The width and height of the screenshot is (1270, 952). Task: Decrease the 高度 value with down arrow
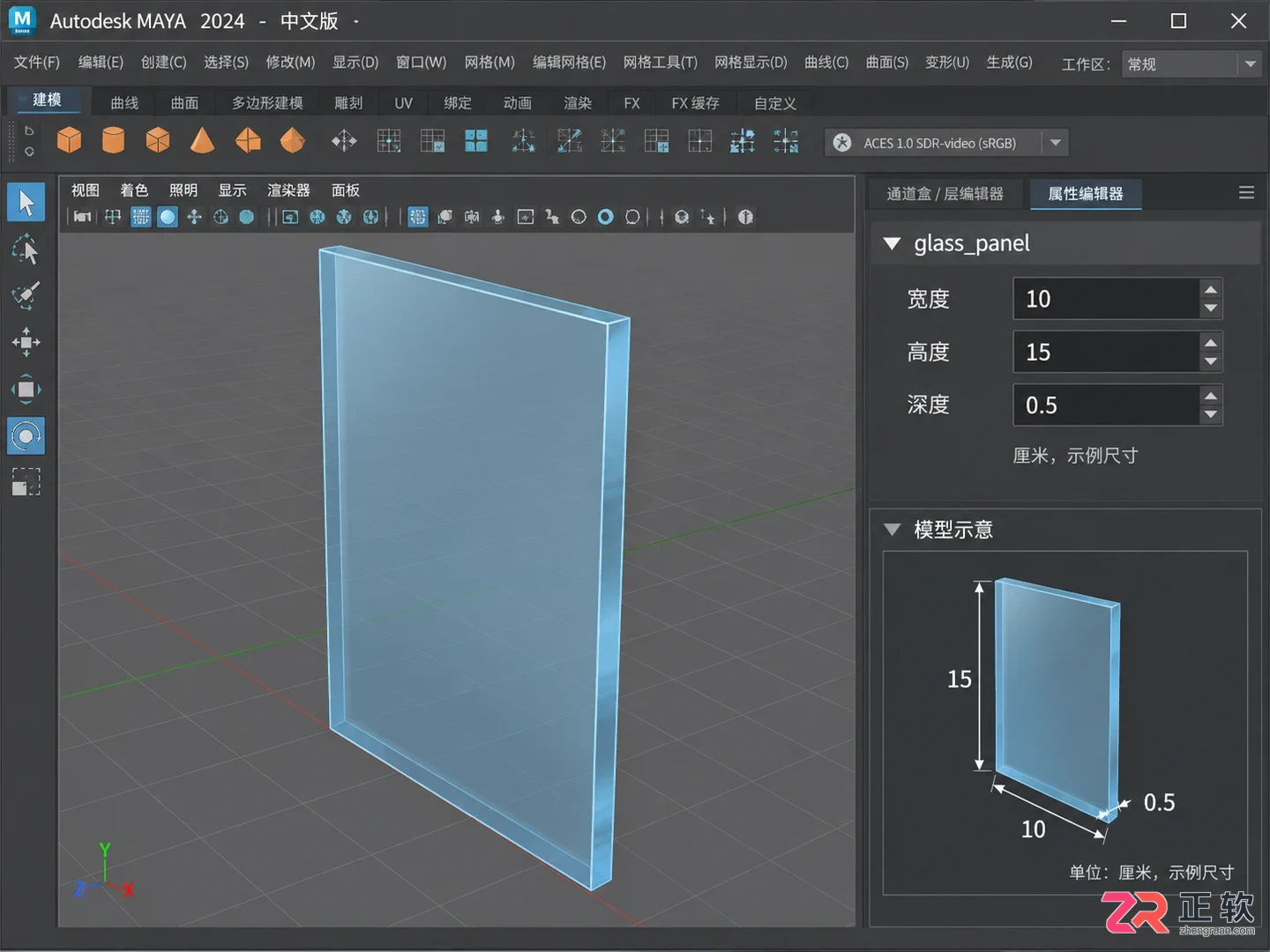pyautogui.click(x=1211, y=361)
